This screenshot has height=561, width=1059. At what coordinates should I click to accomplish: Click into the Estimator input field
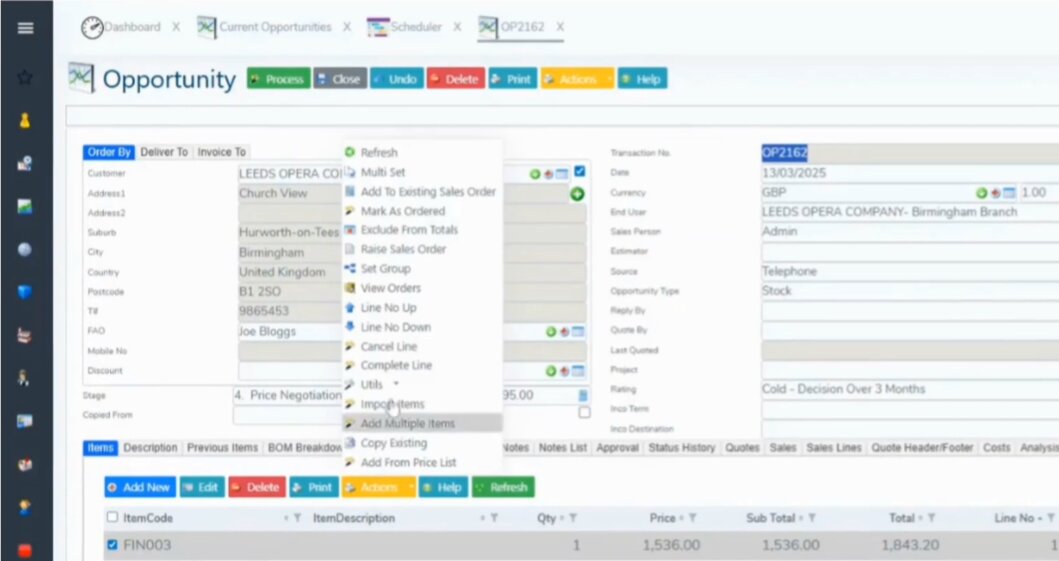click(x=908, y=252)
